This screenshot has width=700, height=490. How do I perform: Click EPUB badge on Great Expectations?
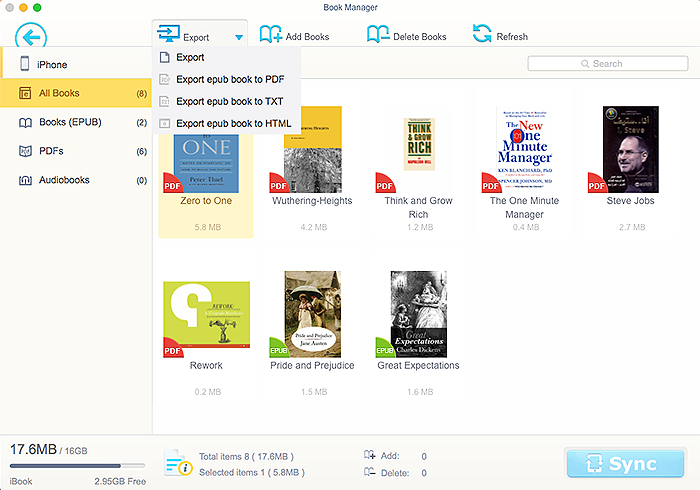pos(384,349)
